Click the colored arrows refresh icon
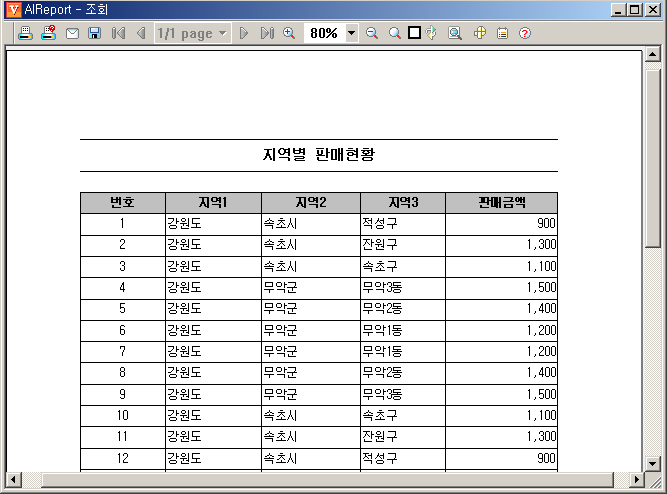Viewport: 667px width, 494px height. (432, 33)
